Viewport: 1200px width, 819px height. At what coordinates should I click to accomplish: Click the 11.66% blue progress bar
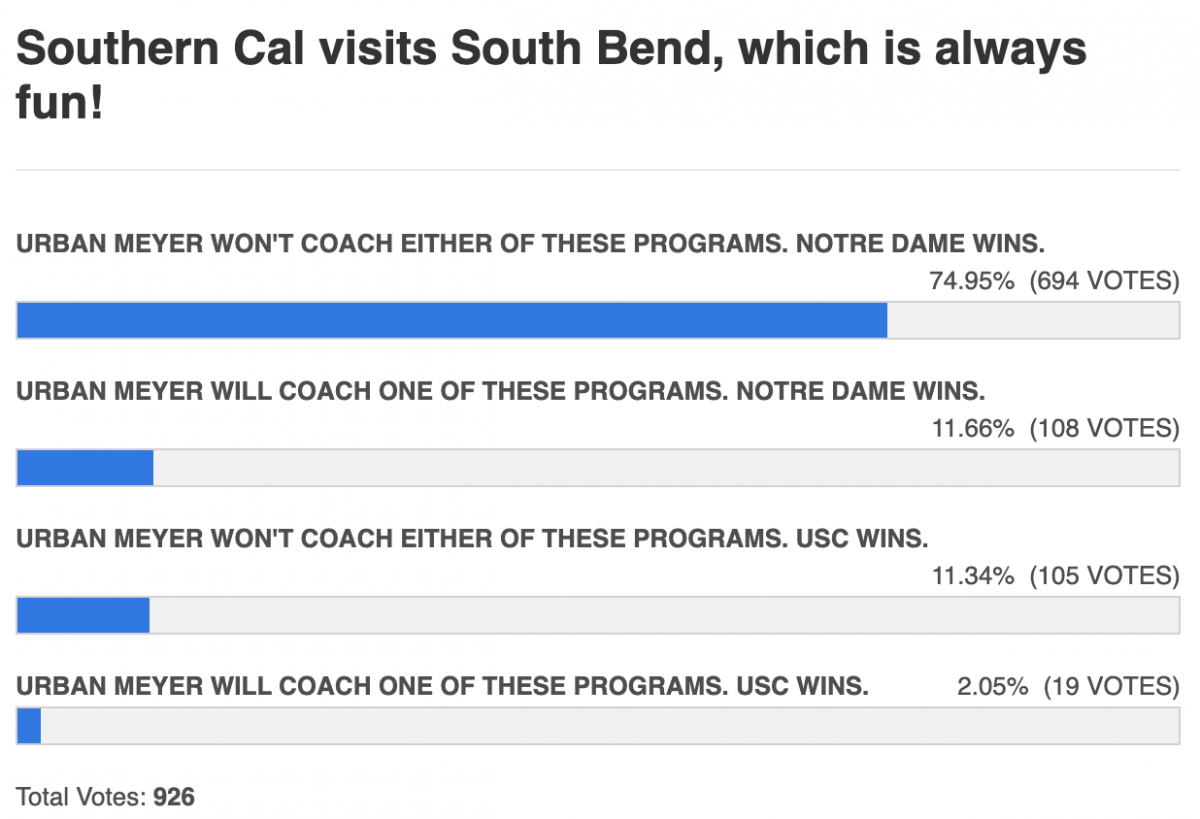pos(85,468)
